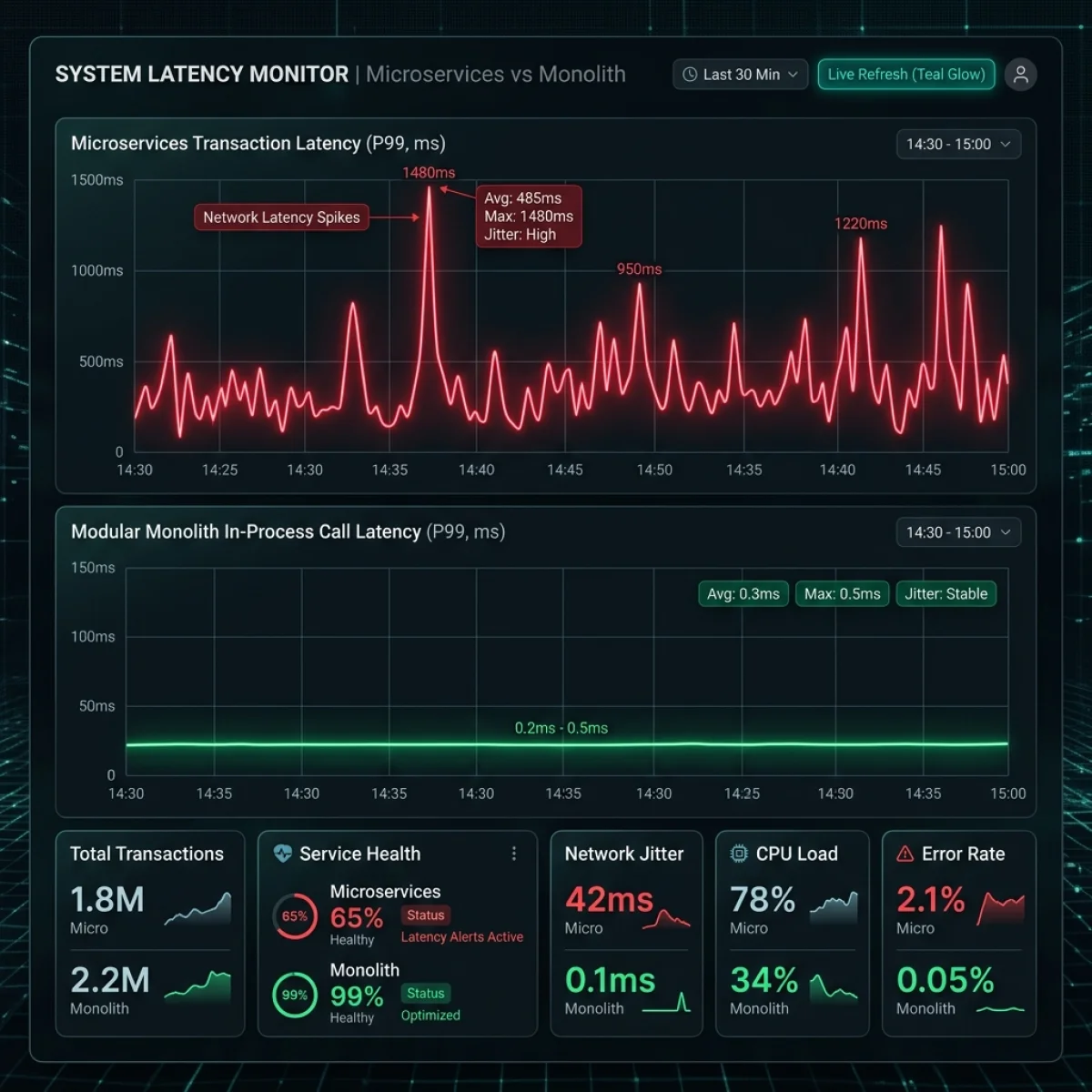Image resolution: width=1092 pixels, height=1092 pixels.
Task: Open the Last 30 Min time range dropdown
Action: [741, 75]
